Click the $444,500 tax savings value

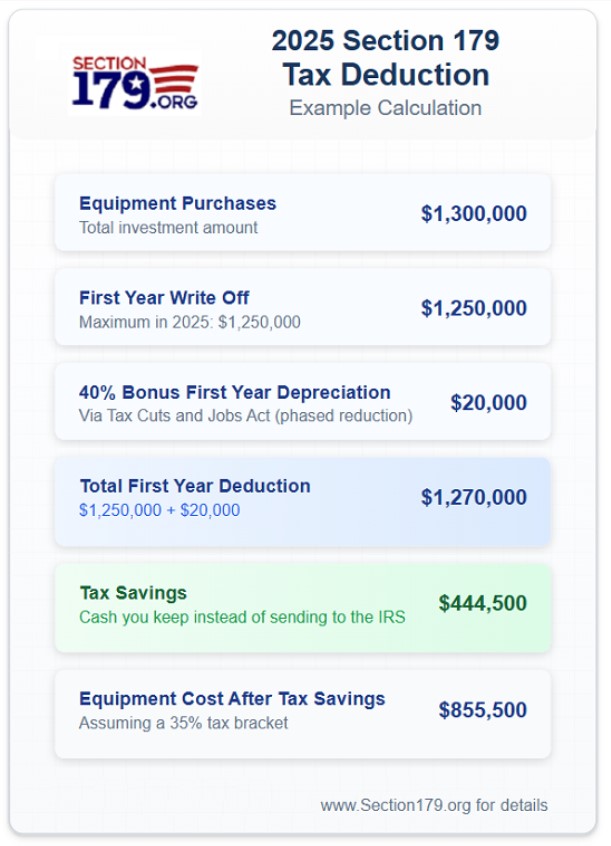[482, 604]
